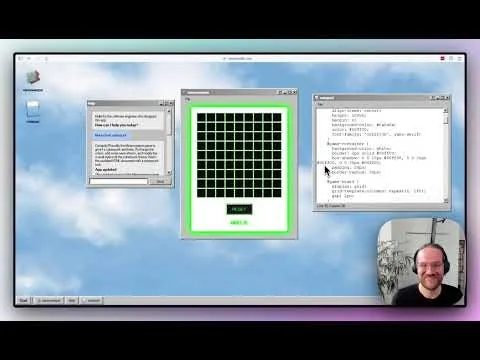Click the browser address bar at the top

coord(237,58)
